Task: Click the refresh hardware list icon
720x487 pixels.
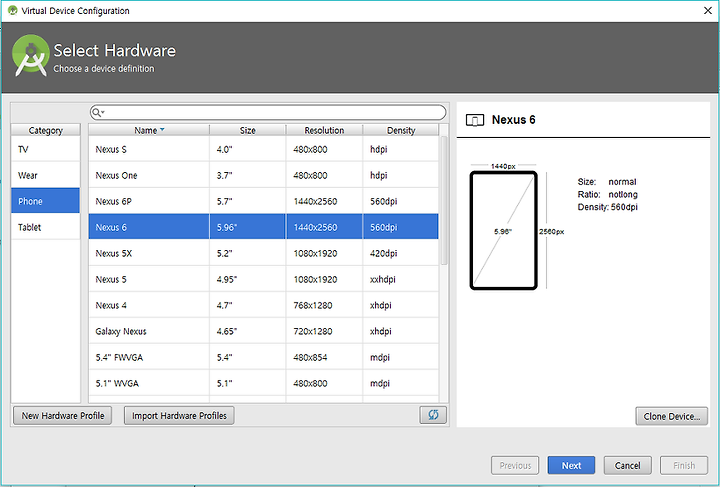Action: click(433, 415)
